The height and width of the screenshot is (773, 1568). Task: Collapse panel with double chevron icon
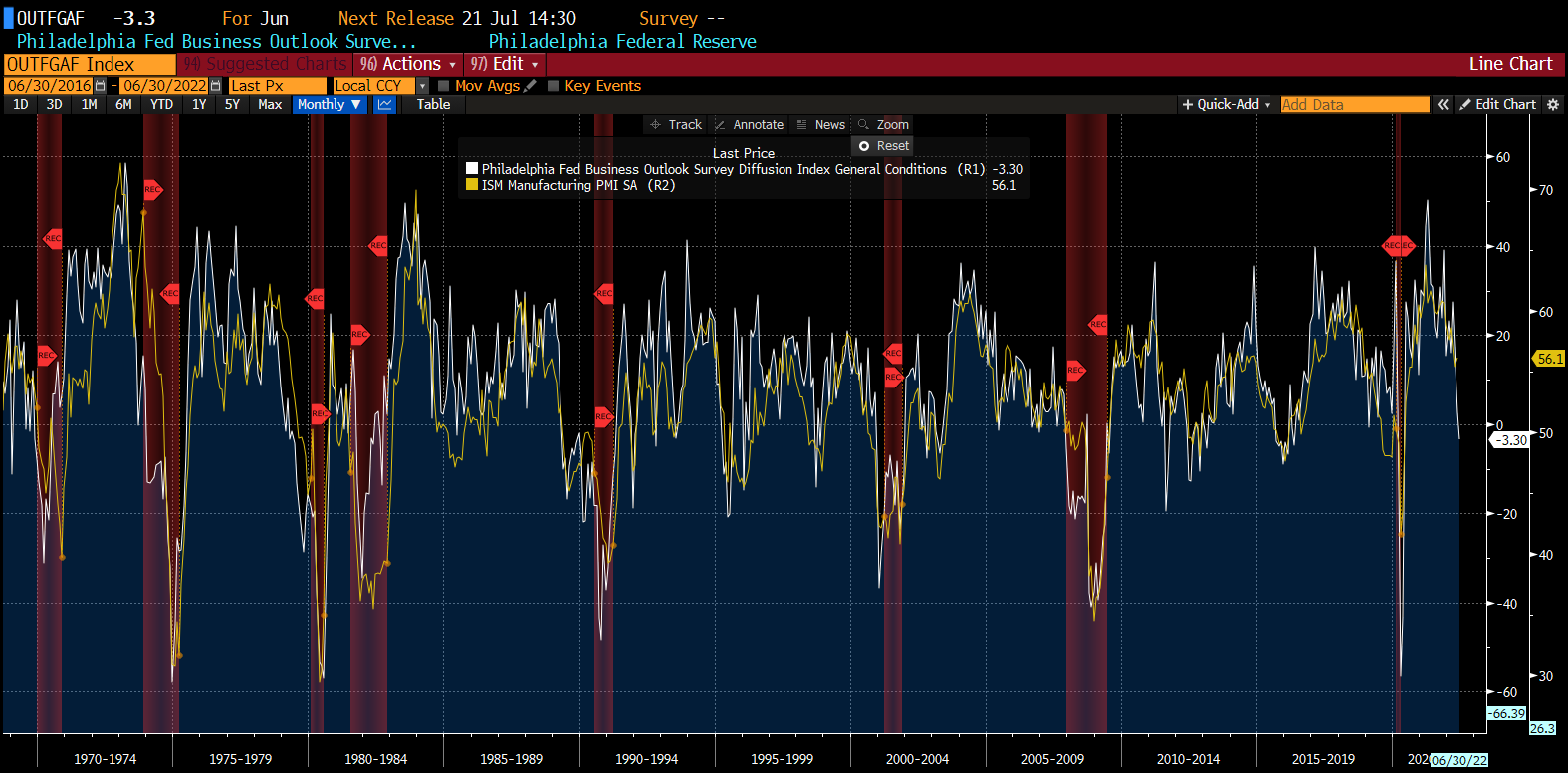click(1443, 104)
